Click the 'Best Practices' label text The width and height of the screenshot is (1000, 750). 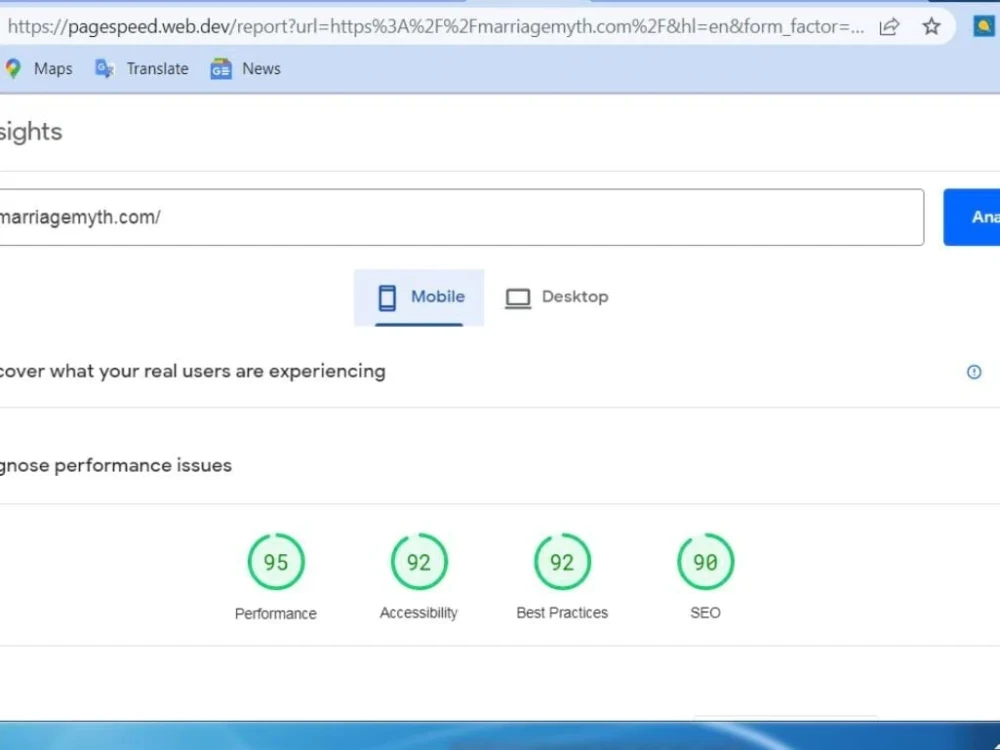click(x=562, y=613)
